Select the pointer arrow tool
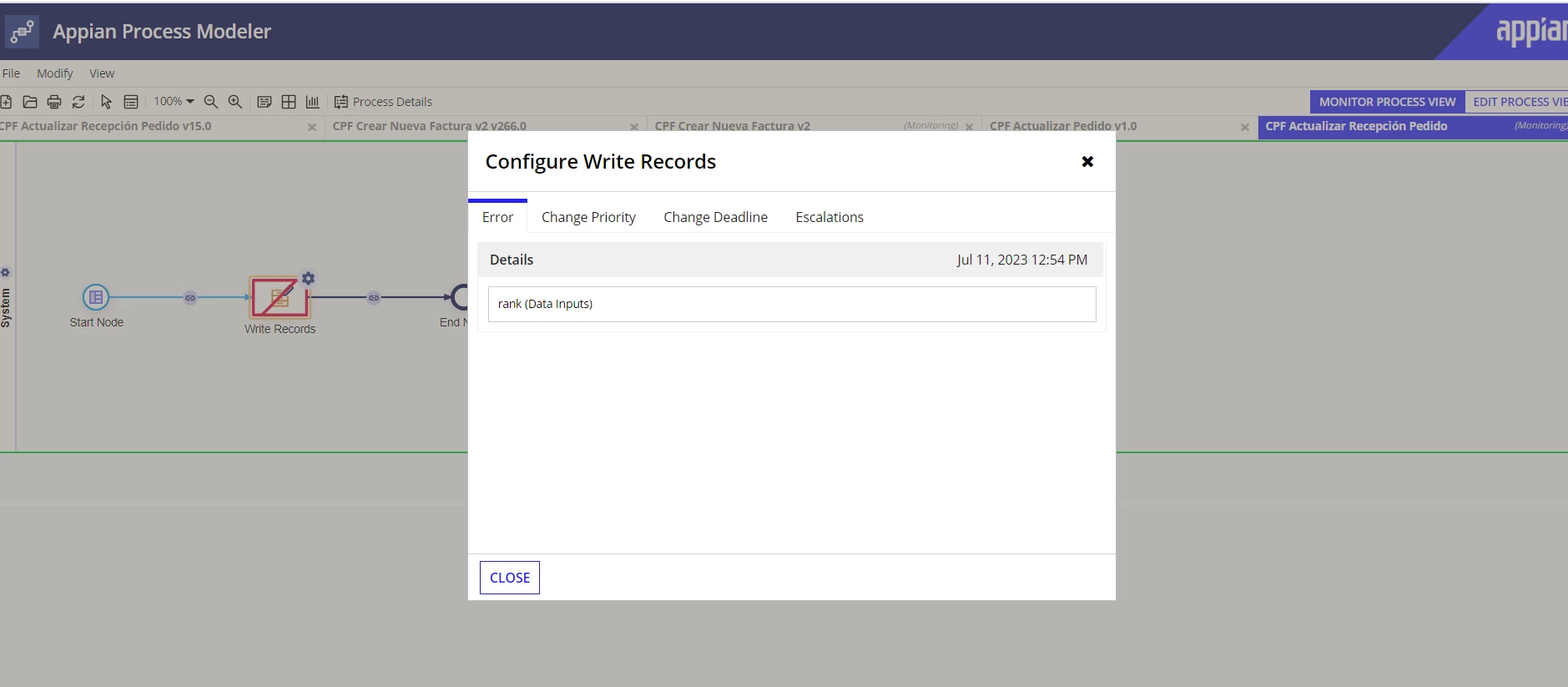This screenshot has width=1568, height=687. pos(106,102)
